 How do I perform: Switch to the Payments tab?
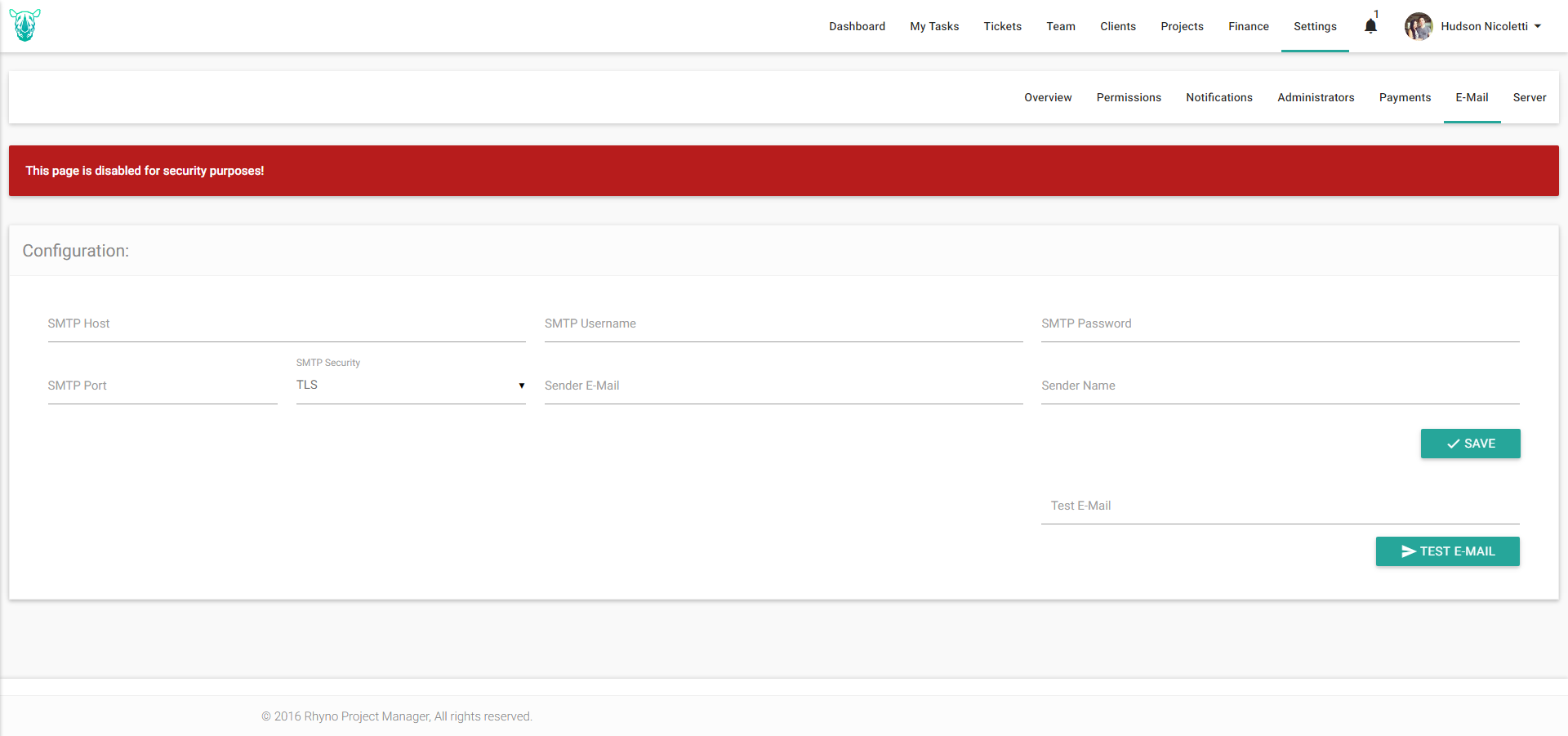[x=1405, y=97]
